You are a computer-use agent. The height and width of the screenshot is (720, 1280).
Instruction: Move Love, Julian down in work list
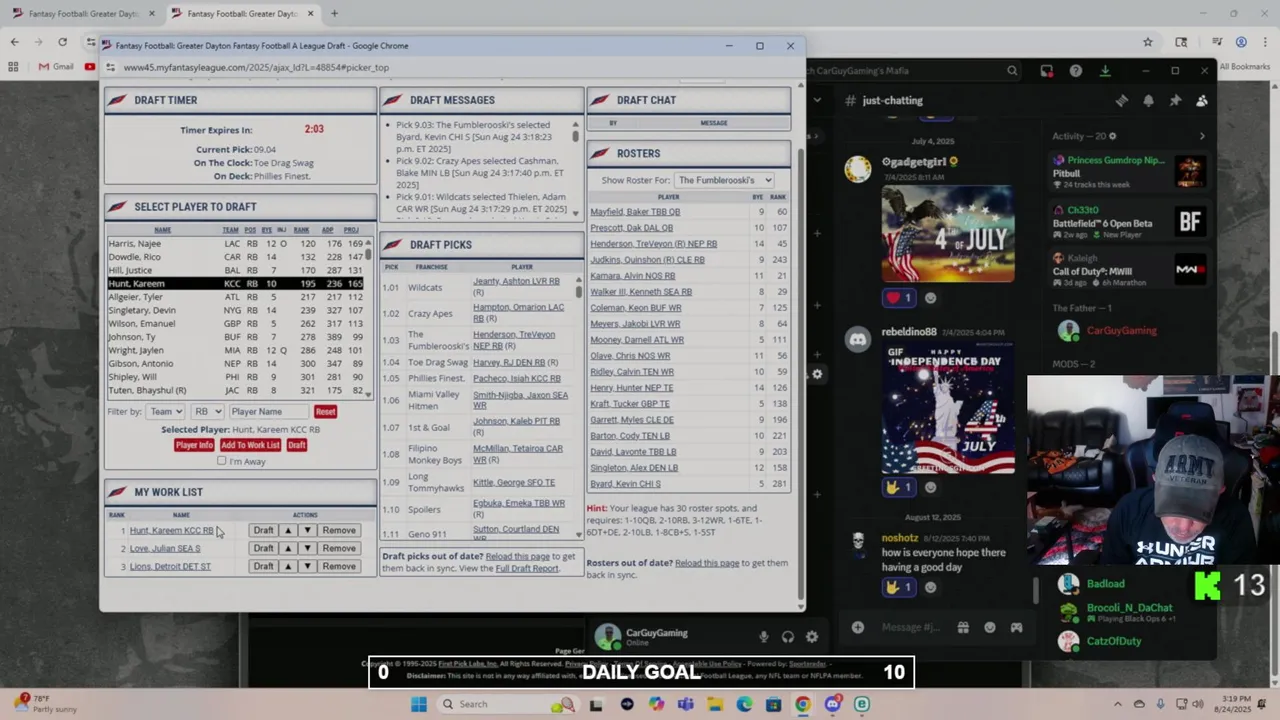(307, 548)
